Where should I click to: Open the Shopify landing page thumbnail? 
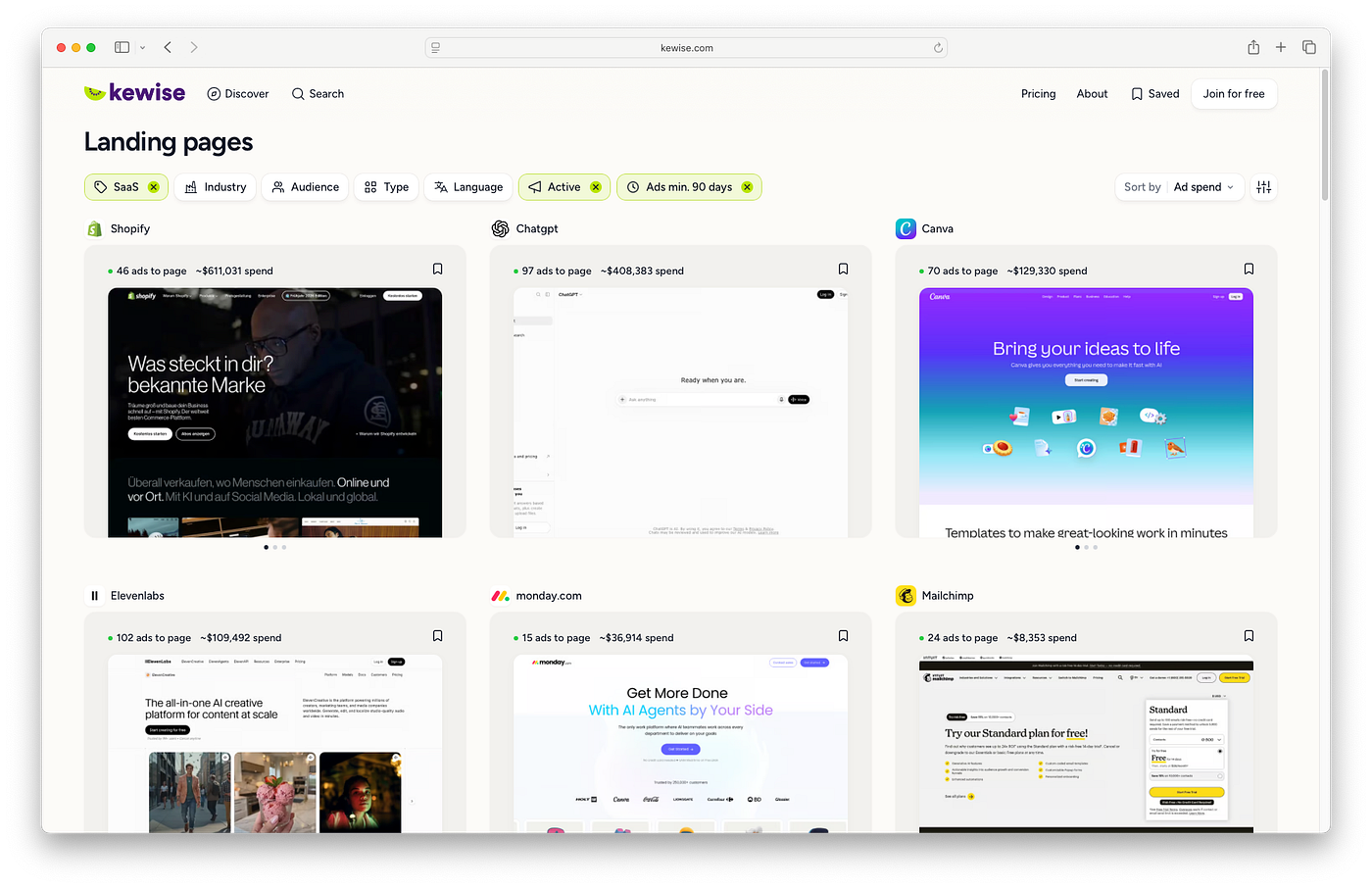tap(274, 413)
